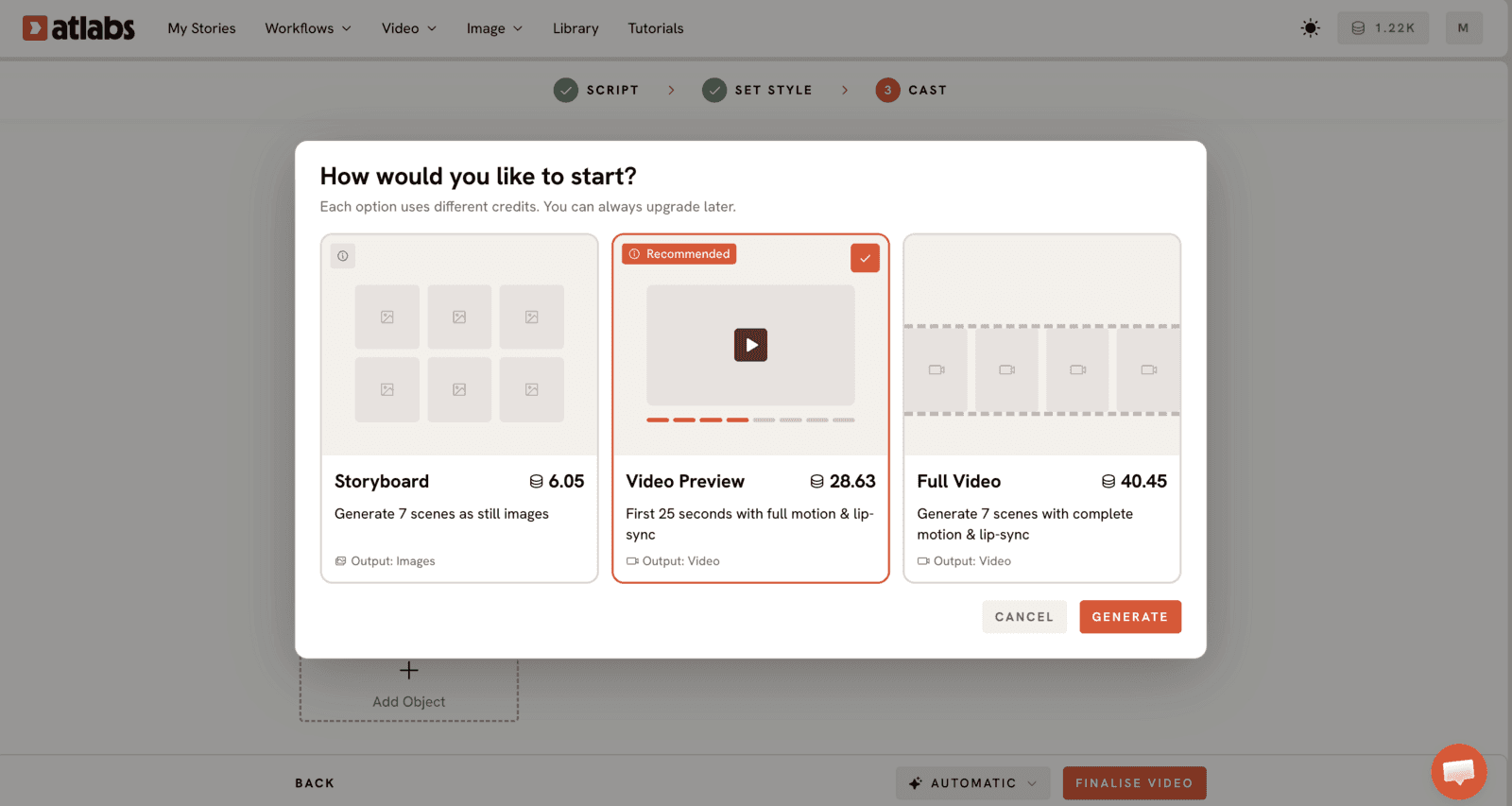The image size is (1512, 806).
Task: Click the Cancel button
Action: pyautogui.click(x=1024, y=617)
